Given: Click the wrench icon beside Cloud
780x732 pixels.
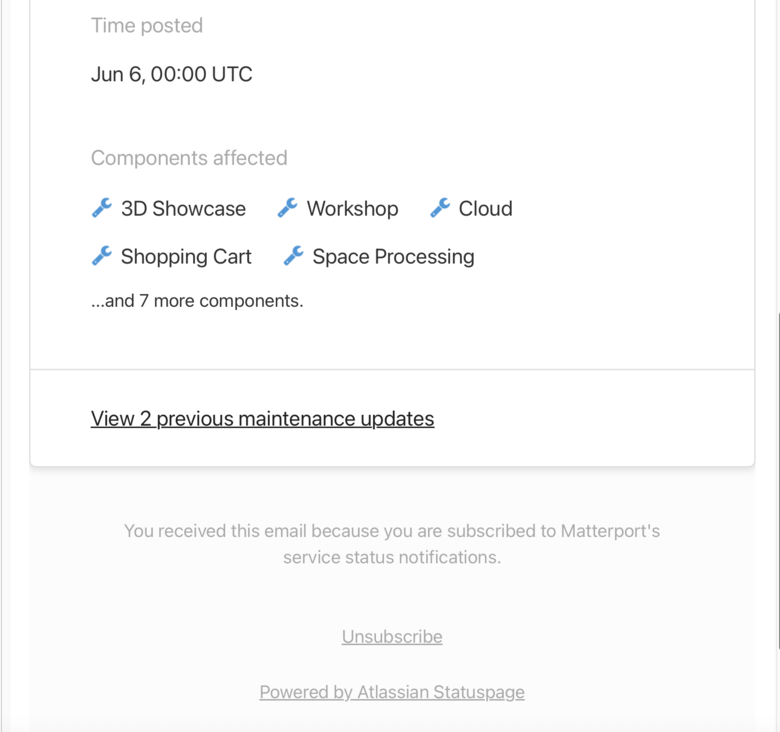Looking at the screenshot, I should [440, 208].
